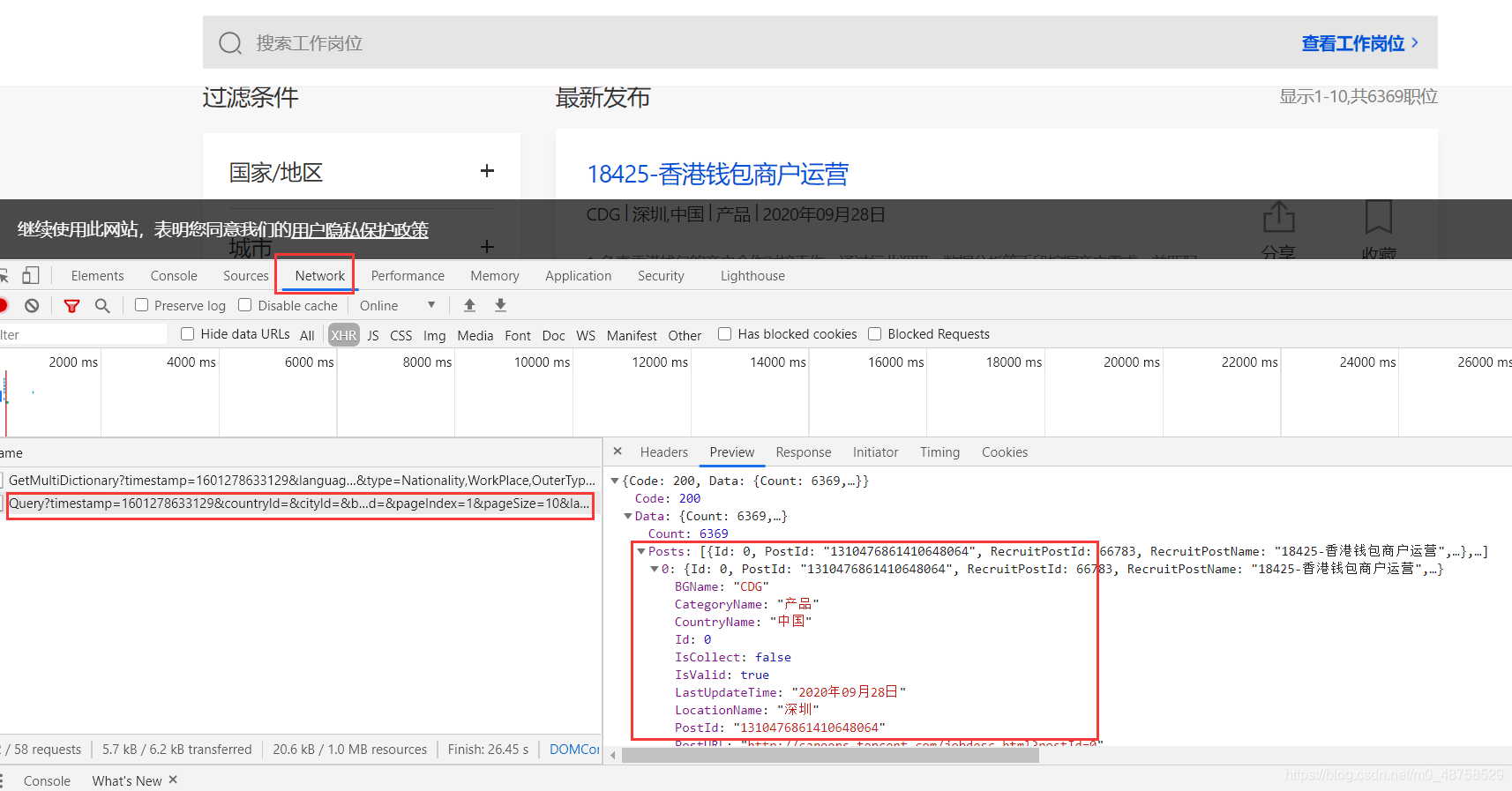Open the Performance tab

[408, 275]
